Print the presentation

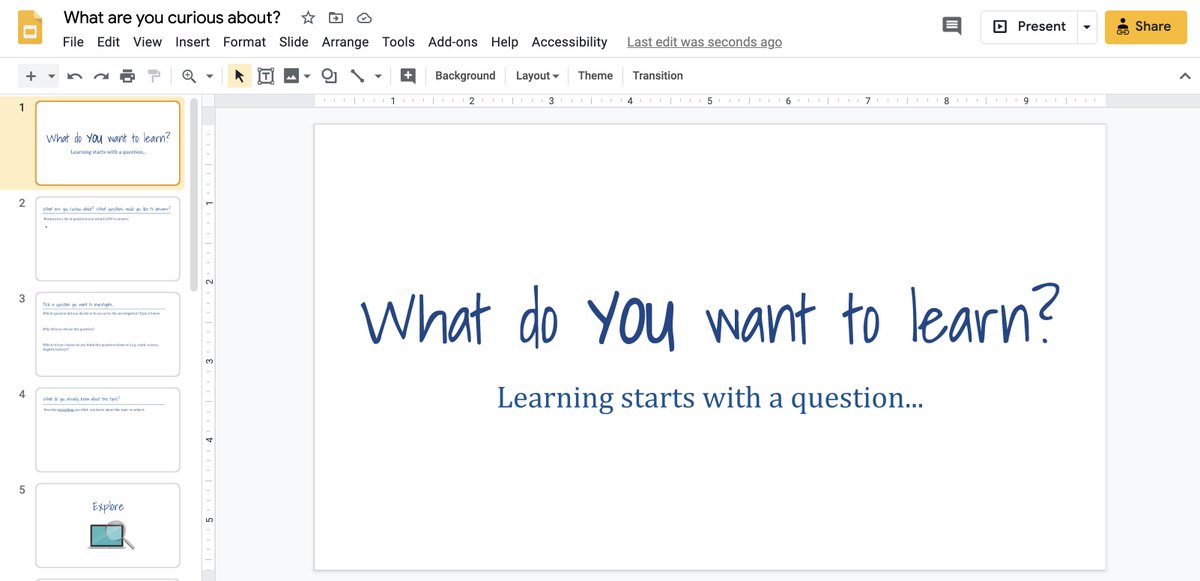coord(127,76)
